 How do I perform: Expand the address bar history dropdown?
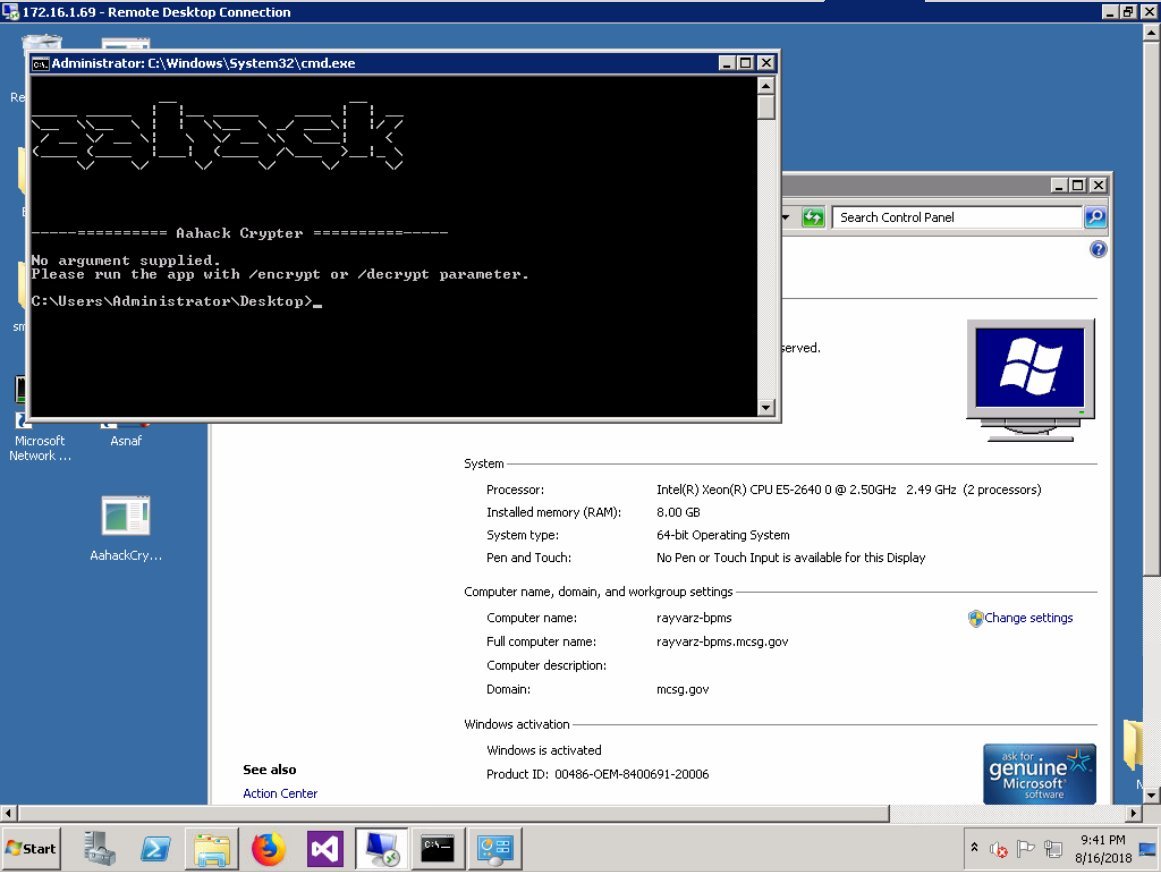tap(786, 217)
